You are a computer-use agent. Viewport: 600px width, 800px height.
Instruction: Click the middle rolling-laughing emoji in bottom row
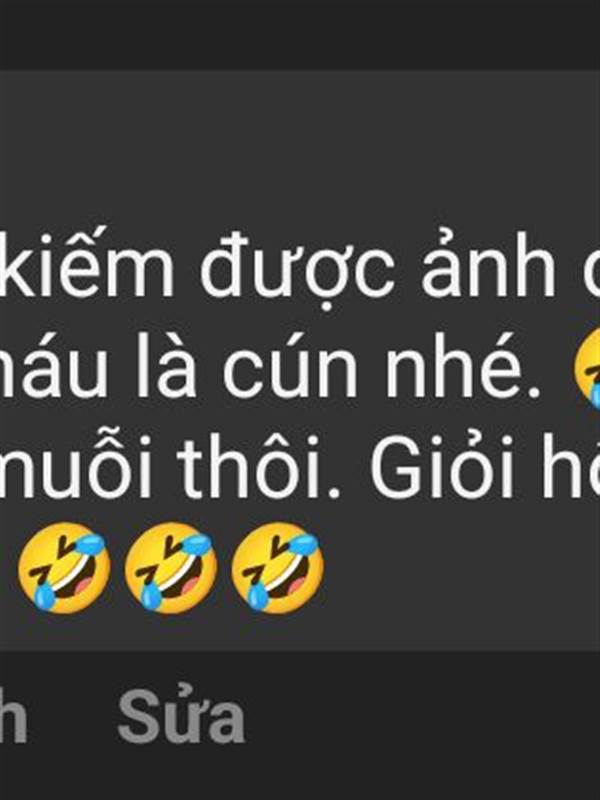171,567
